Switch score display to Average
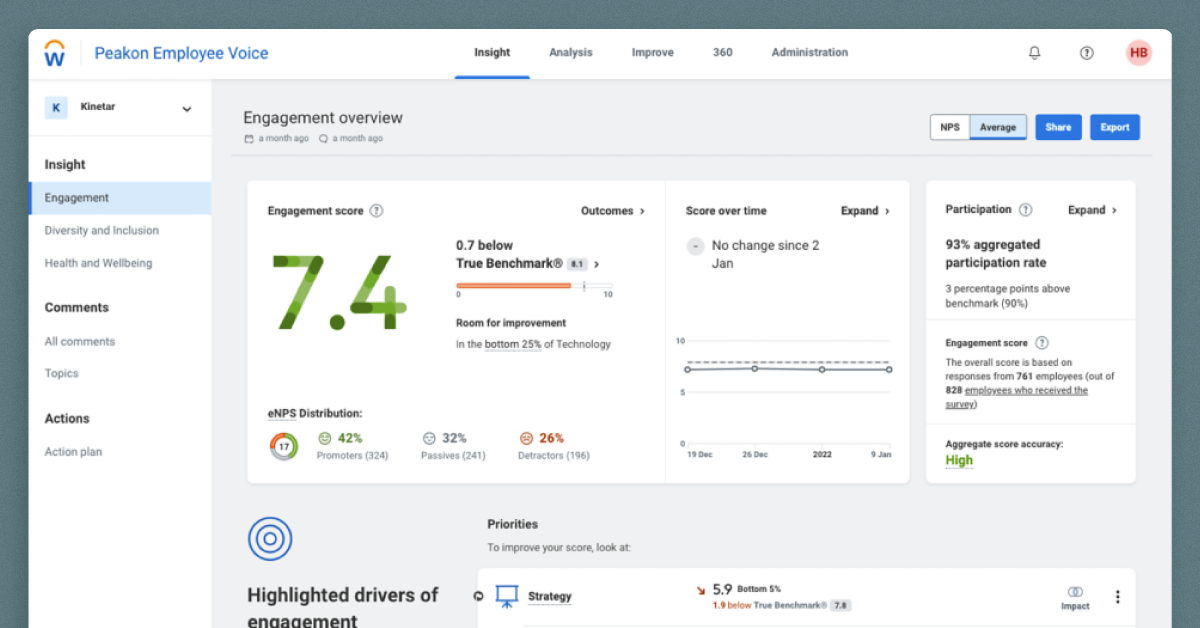 click(x=998, y=127)
